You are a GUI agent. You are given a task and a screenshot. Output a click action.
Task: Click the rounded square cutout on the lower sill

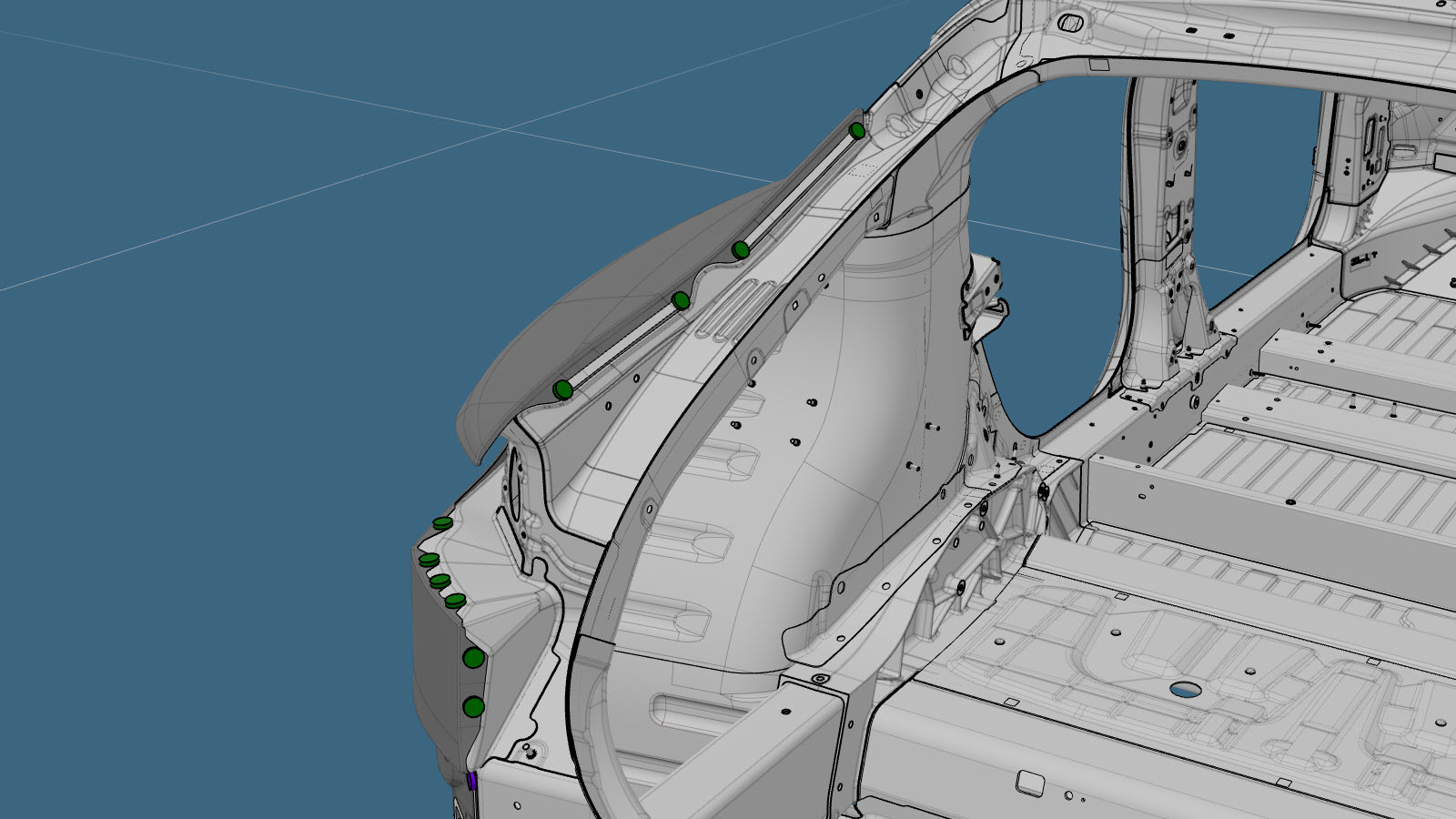click(x=1030, y=783)
